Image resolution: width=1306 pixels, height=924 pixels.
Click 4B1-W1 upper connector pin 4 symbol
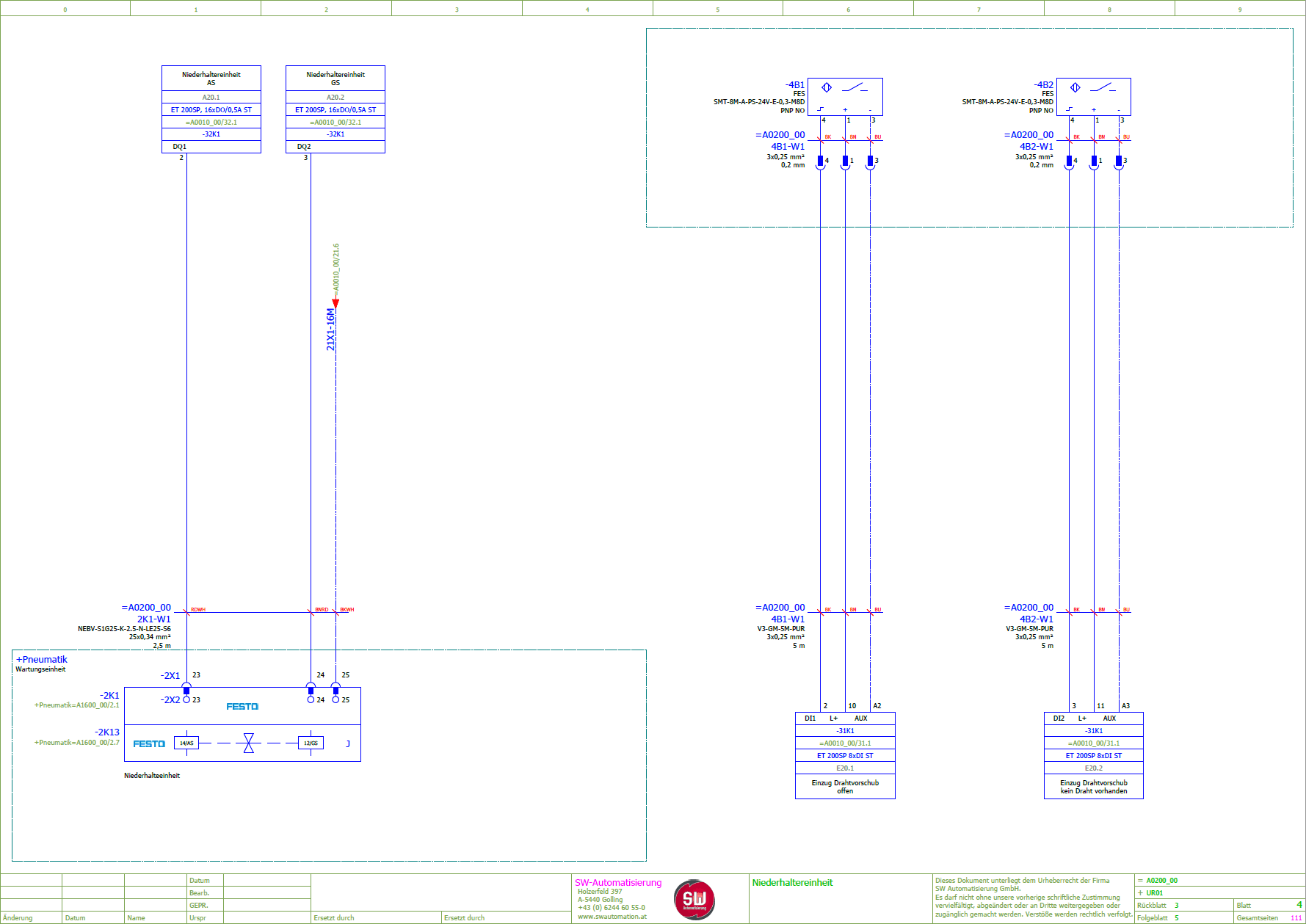point(821,162)
